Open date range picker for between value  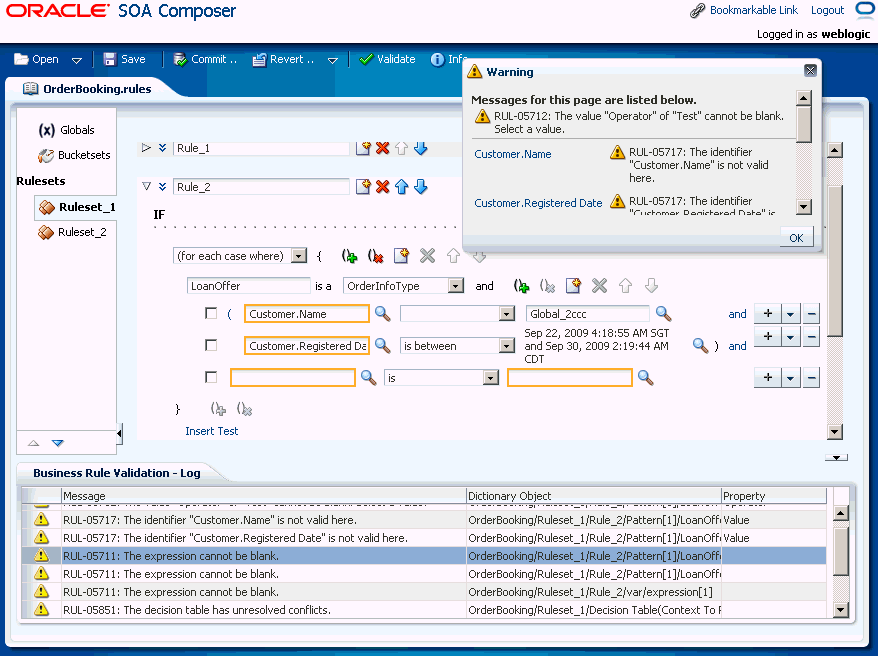(700, 346)
